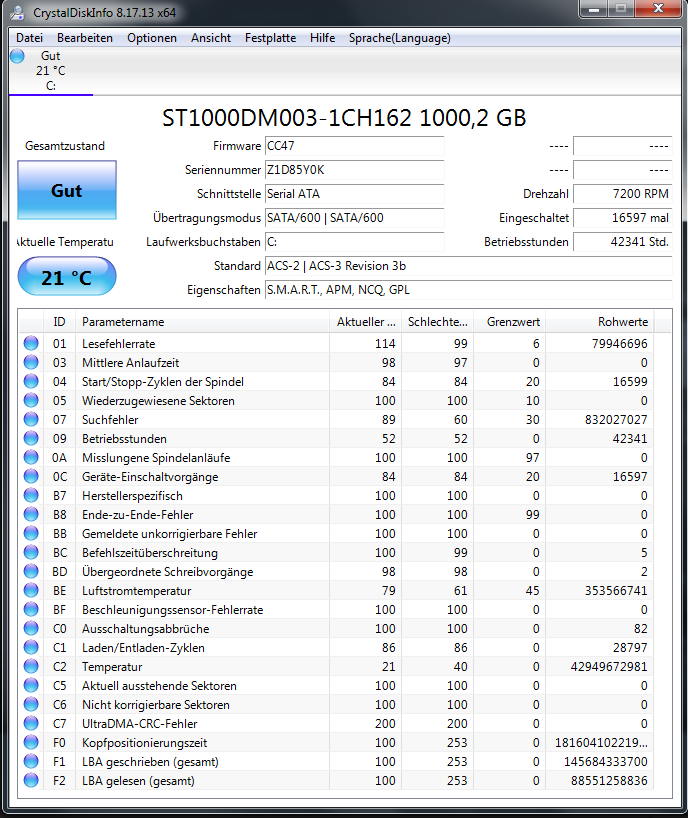Click status orb for Mittlere Anlaufzeit row
688x818 pixels.
tap(31, 362)
